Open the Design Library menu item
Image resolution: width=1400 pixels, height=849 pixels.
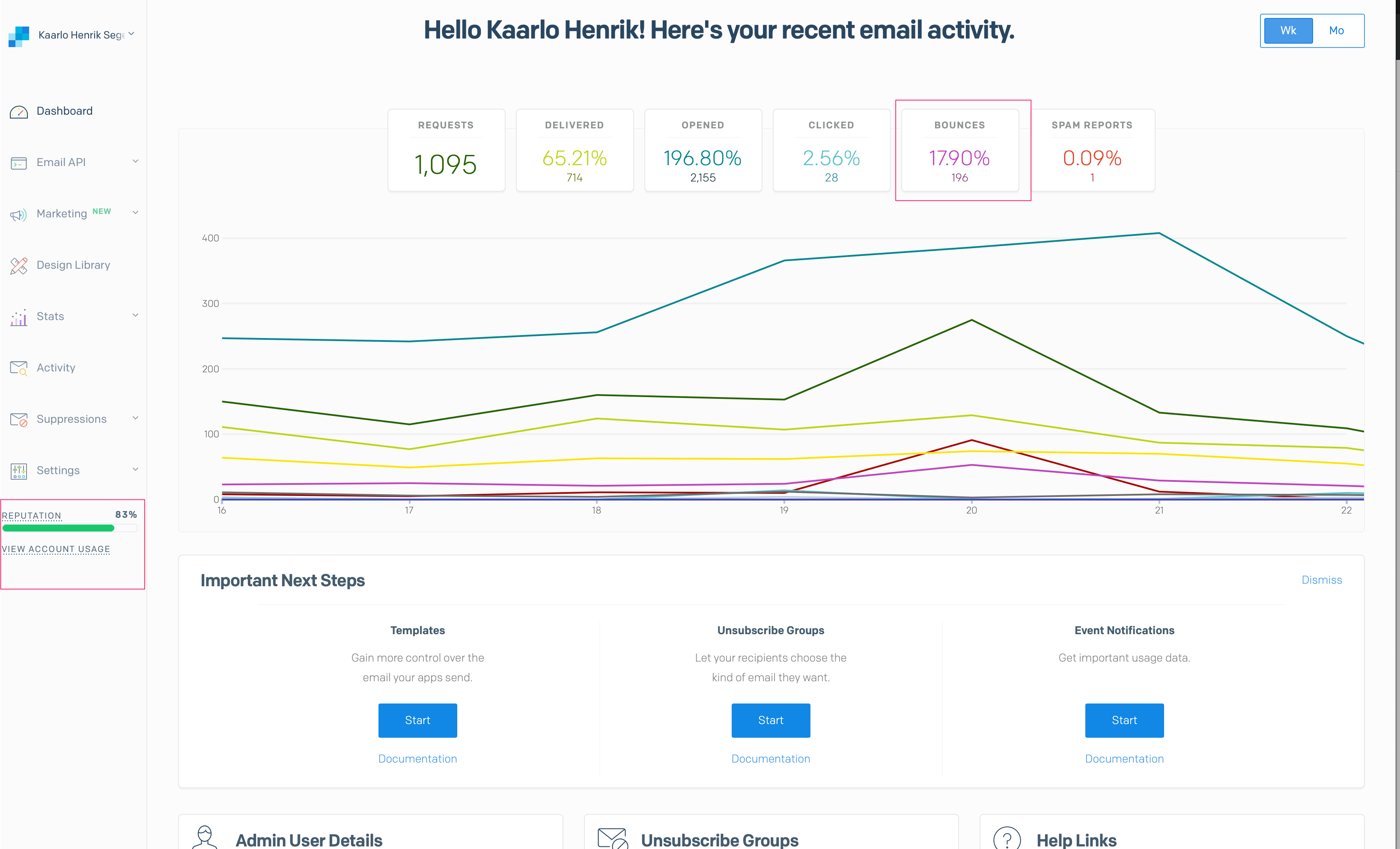pos(73,264)
